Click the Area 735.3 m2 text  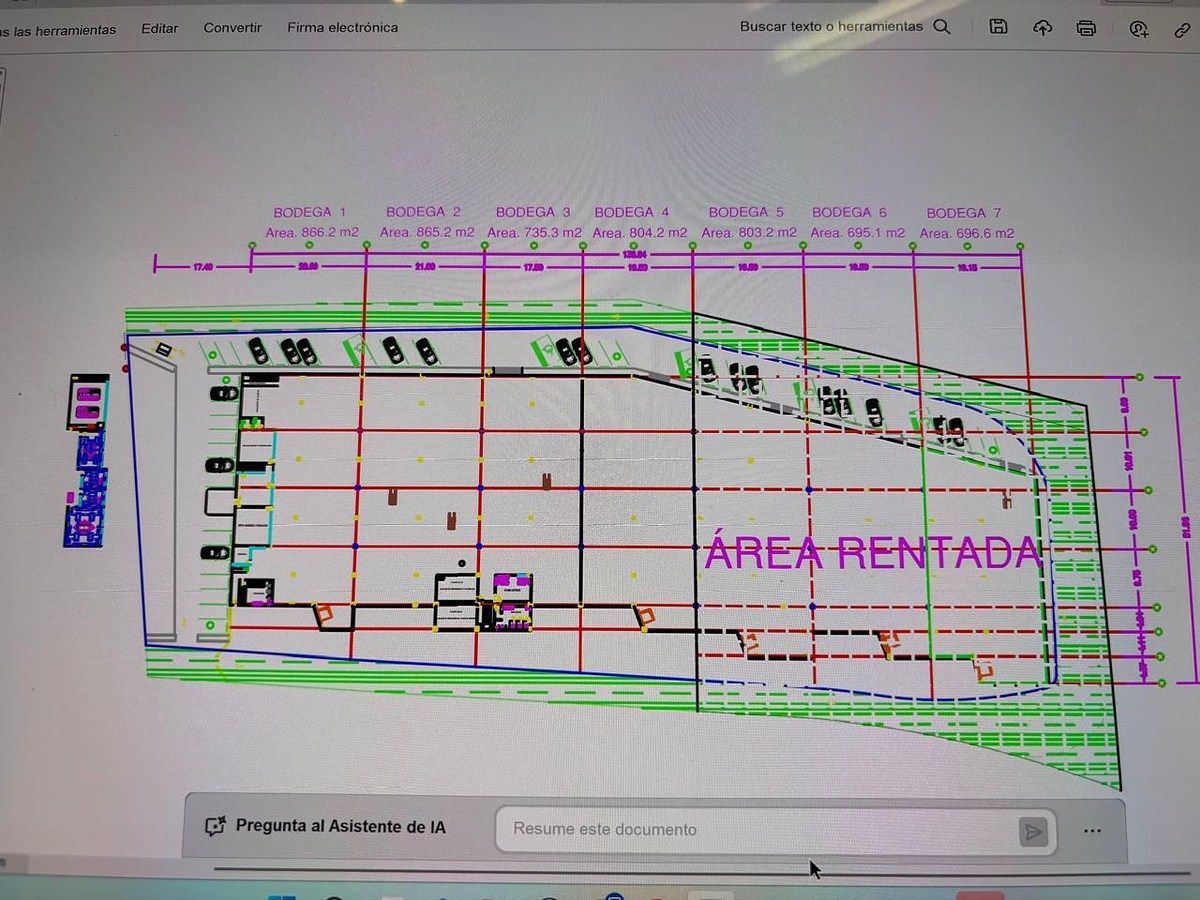pyautogui.click(x=534, y=232)
